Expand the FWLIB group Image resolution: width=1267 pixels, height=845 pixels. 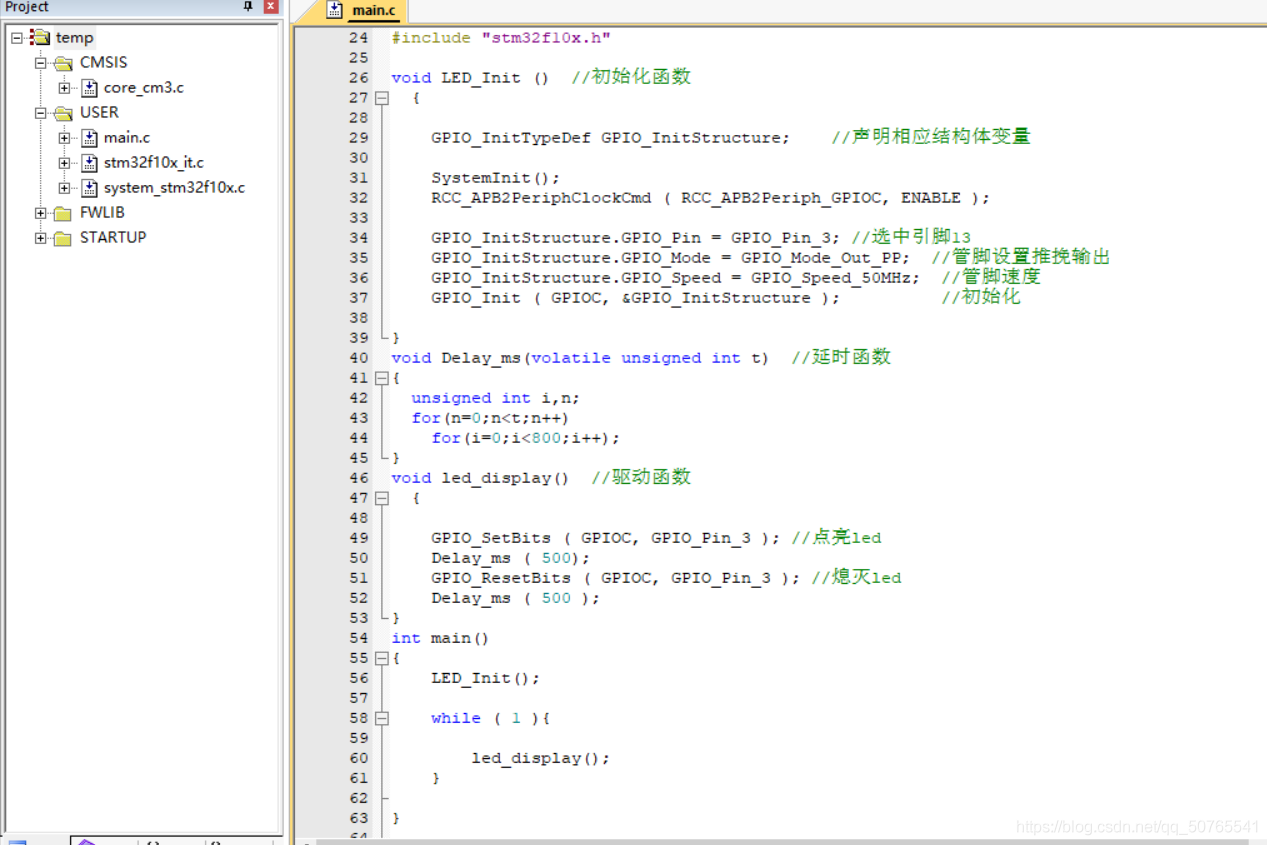click(40, 213)
